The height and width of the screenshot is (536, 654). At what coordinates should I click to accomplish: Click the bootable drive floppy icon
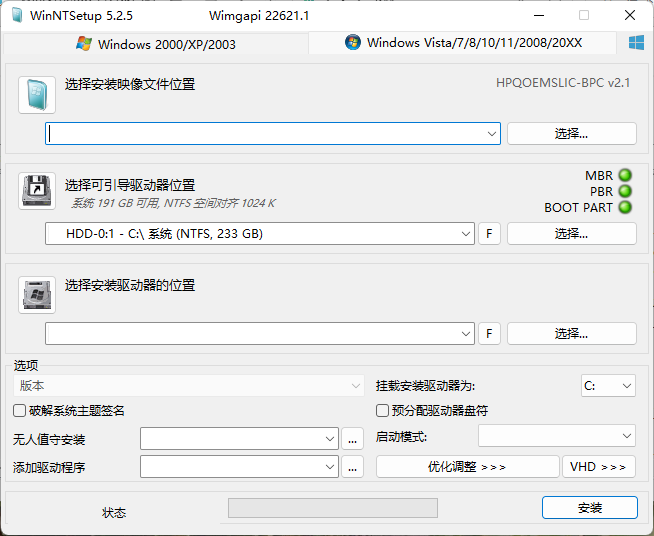(37, 191)
